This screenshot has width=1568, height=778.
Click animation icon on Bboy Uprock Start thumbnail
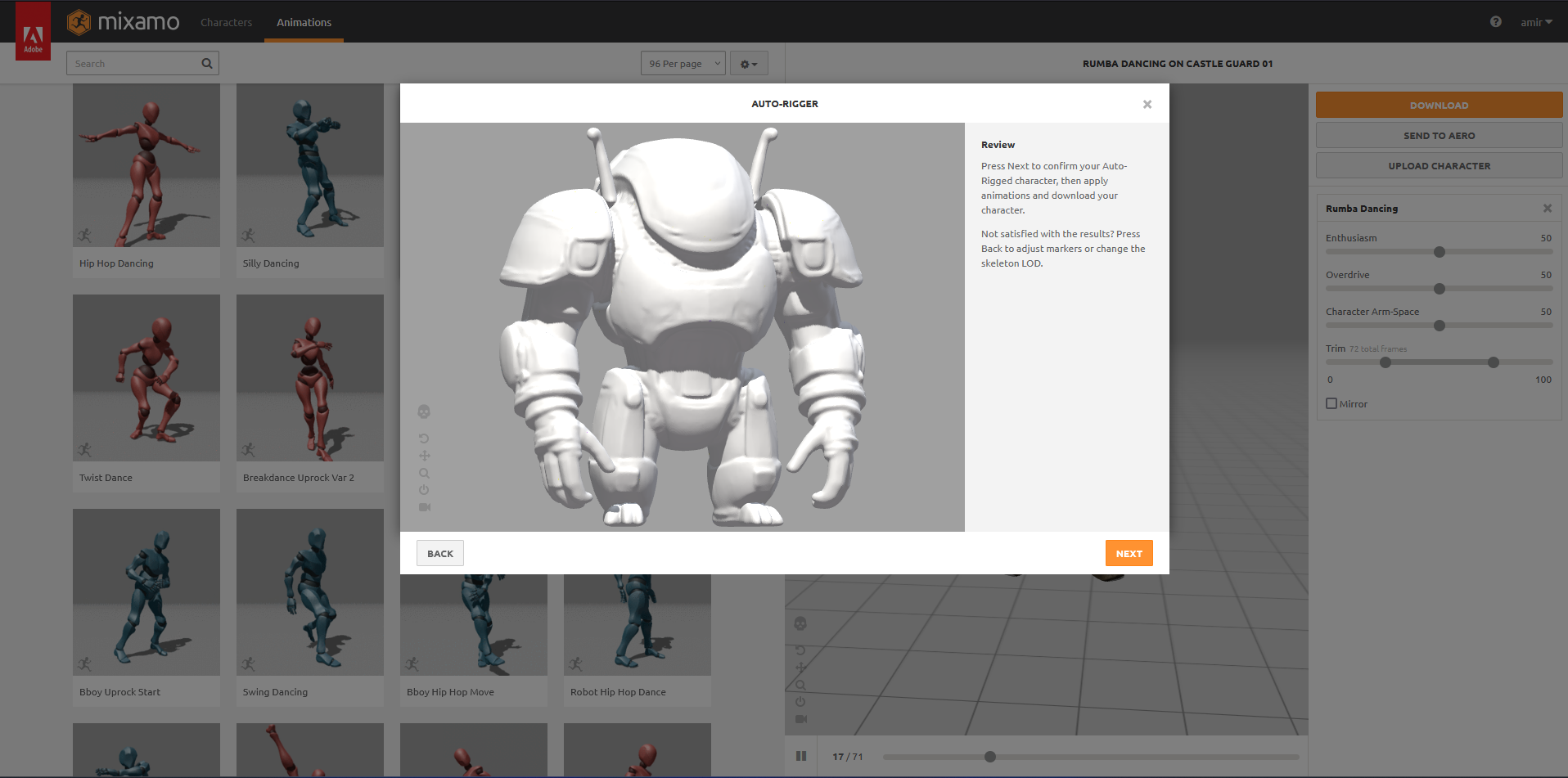[85, 664]
